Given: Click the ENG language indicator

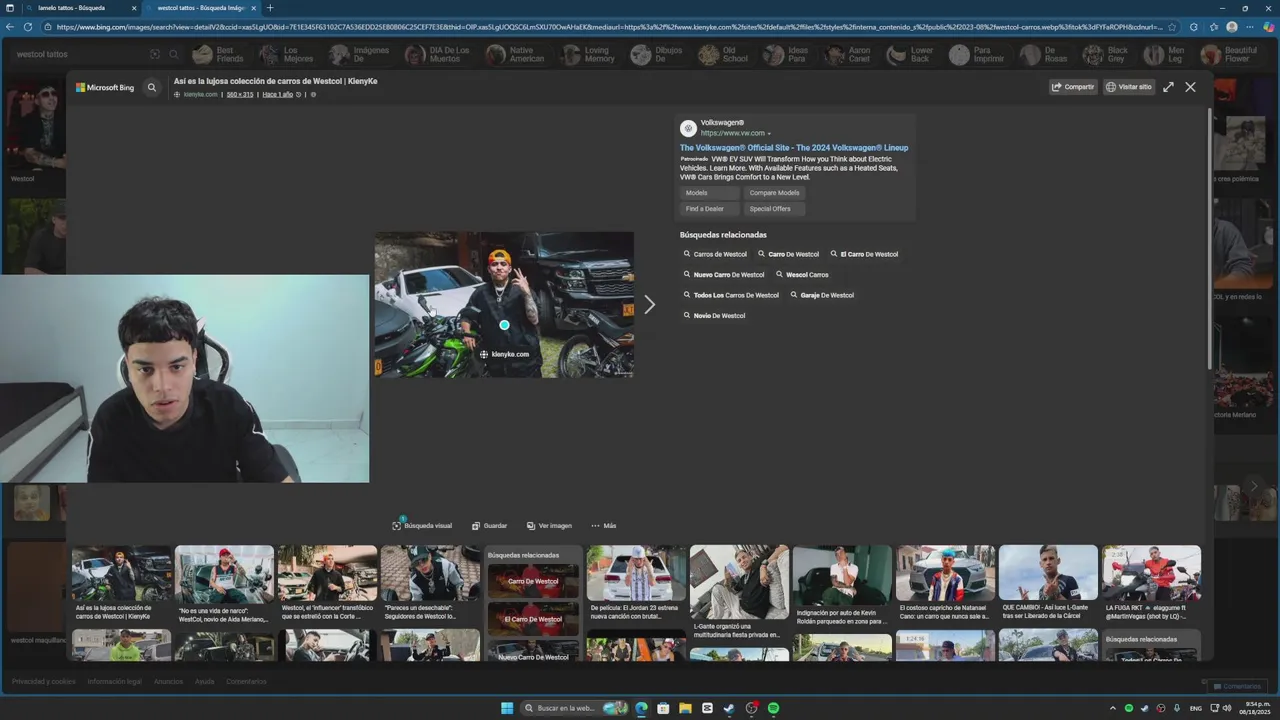Looking at the screenshot, I should (1195, 708).
